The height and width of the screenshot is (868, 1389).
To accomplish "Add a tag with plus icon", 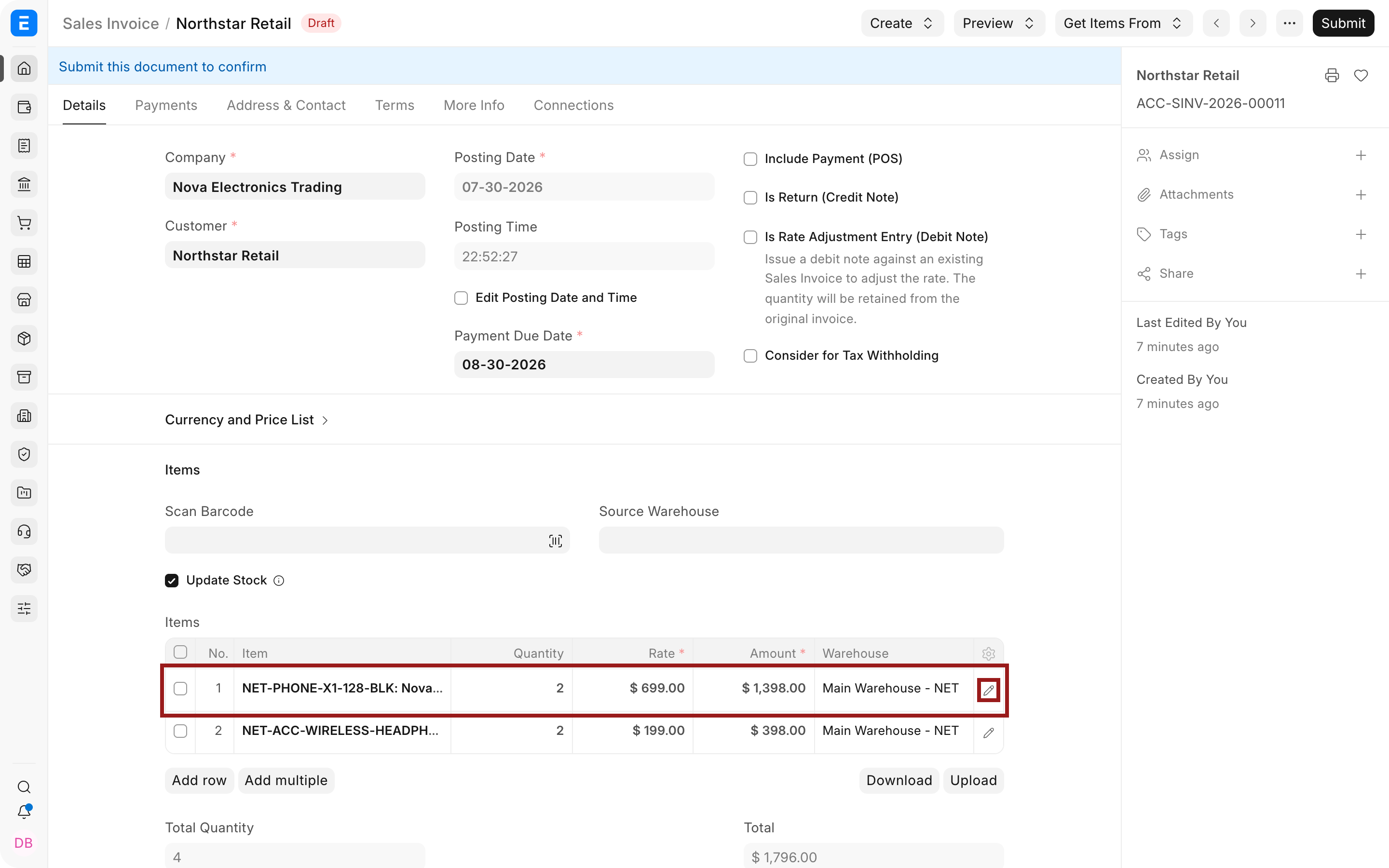I will pyautogui.click(x=1361, y=234).
